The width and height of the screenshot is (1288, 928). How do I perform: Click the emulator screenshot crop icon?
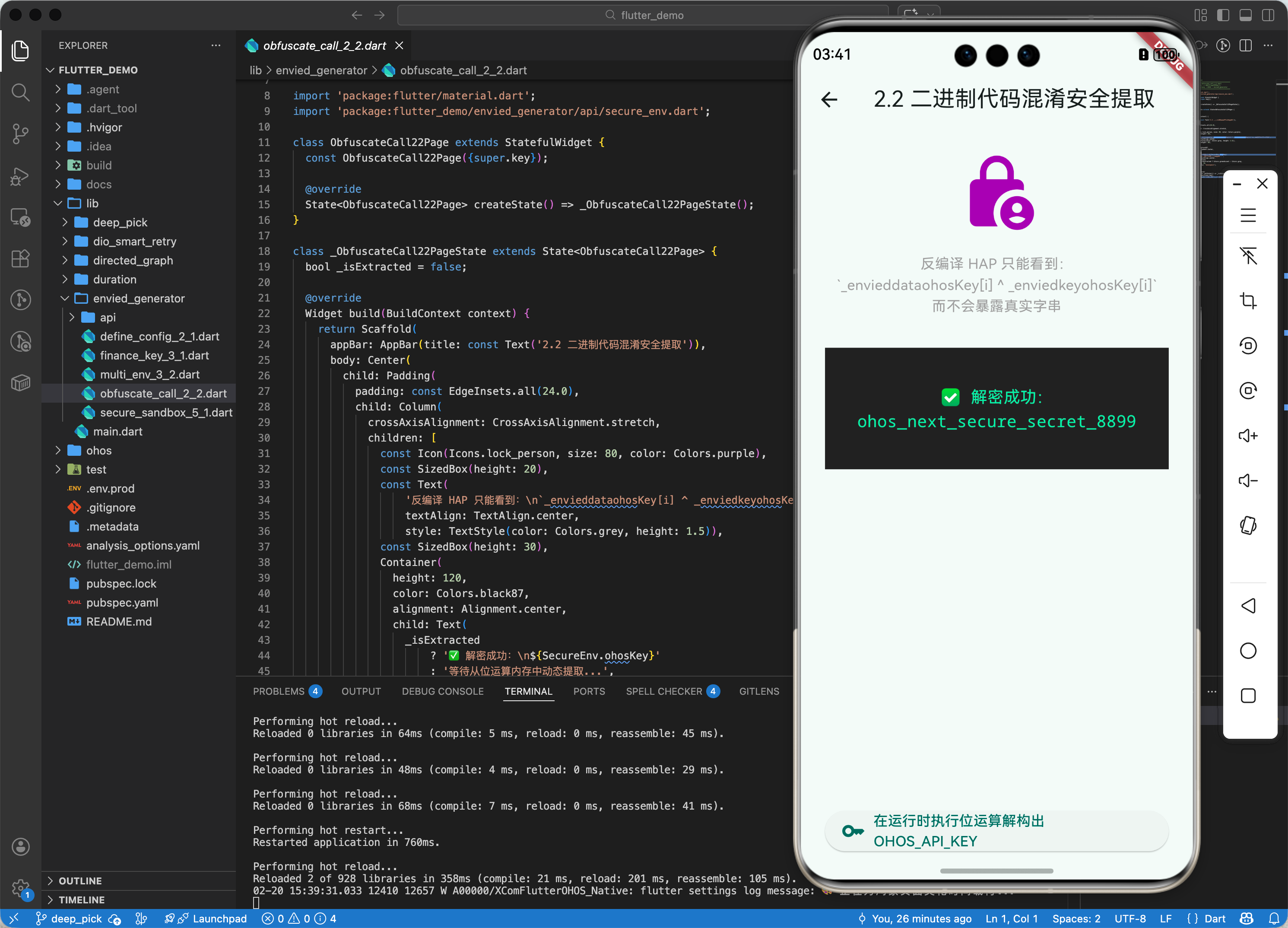click(1248, 300)
